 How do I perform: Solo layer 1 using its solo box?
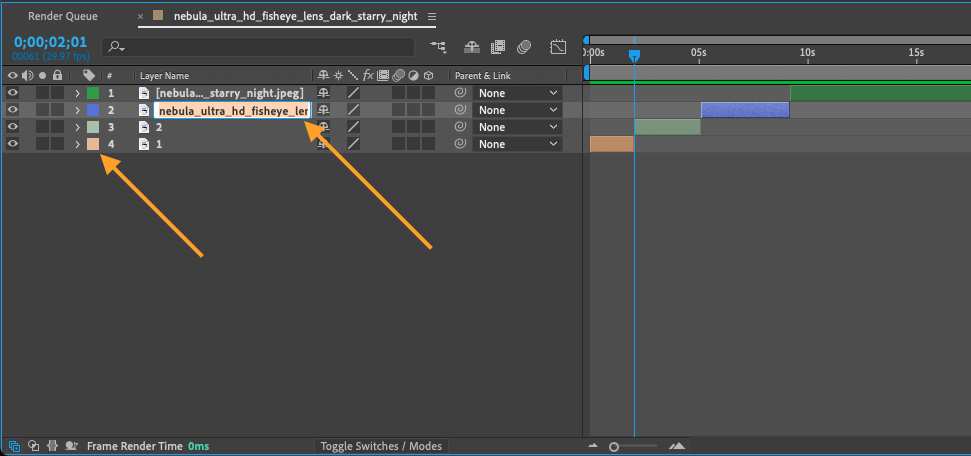tap(42, 93)
